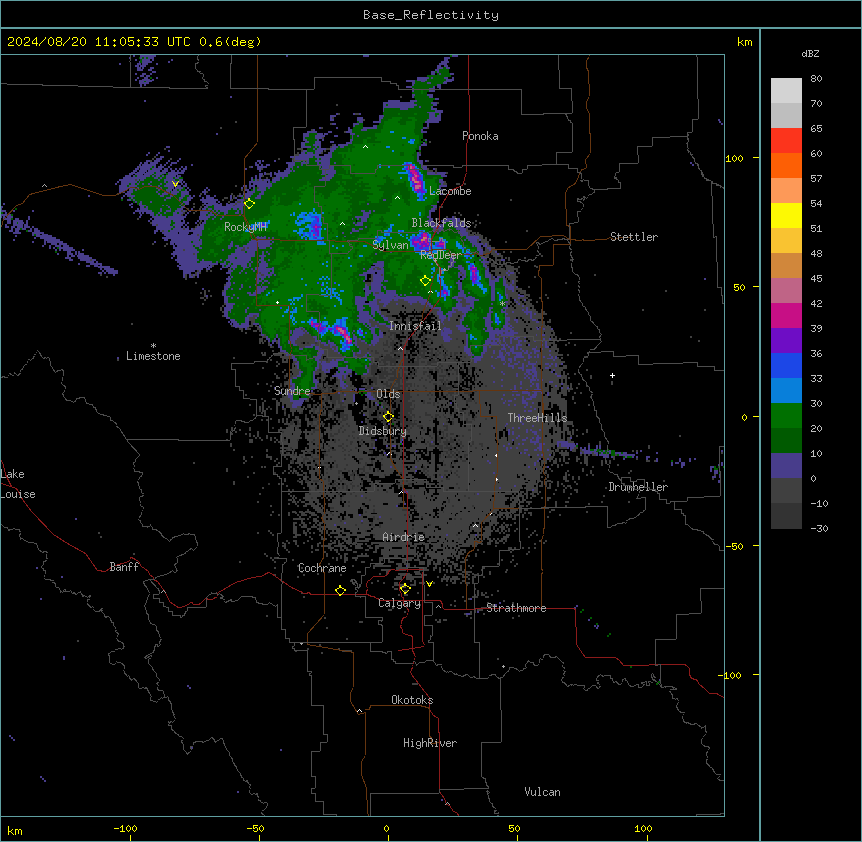Click the Limestone label
862x842 pixels.
pyautogui.click(x=153, y=356)
